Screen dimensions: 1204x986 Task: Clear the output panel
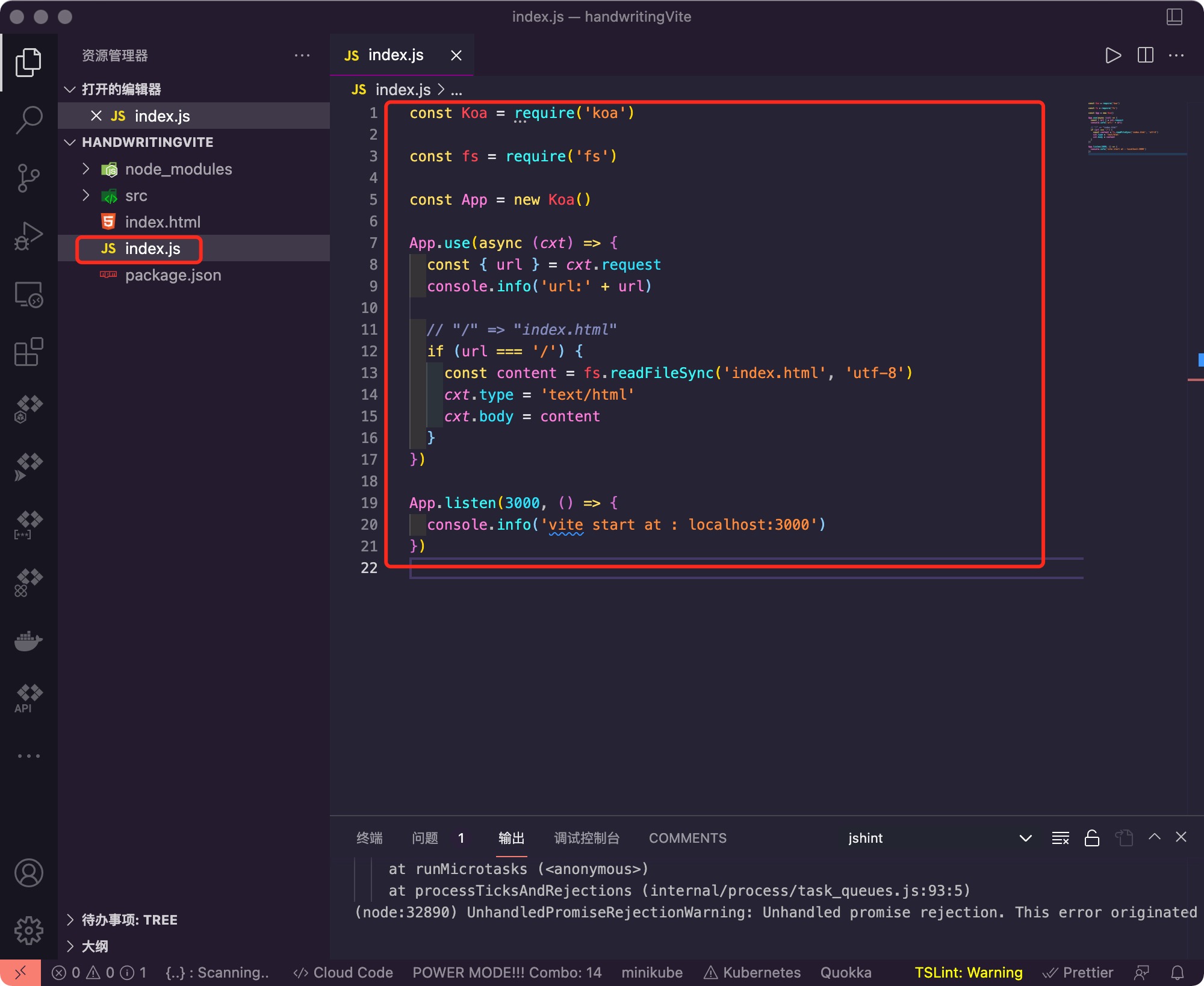[1060, 838]
